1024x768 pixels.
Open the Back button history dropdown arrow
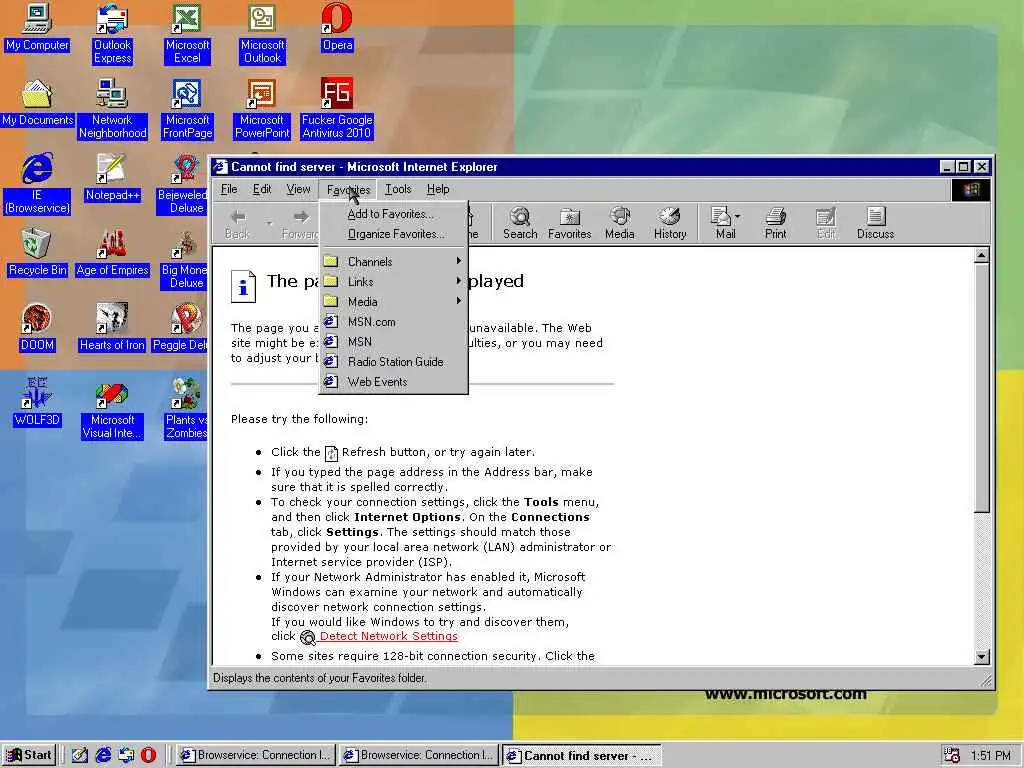(268, 223)
